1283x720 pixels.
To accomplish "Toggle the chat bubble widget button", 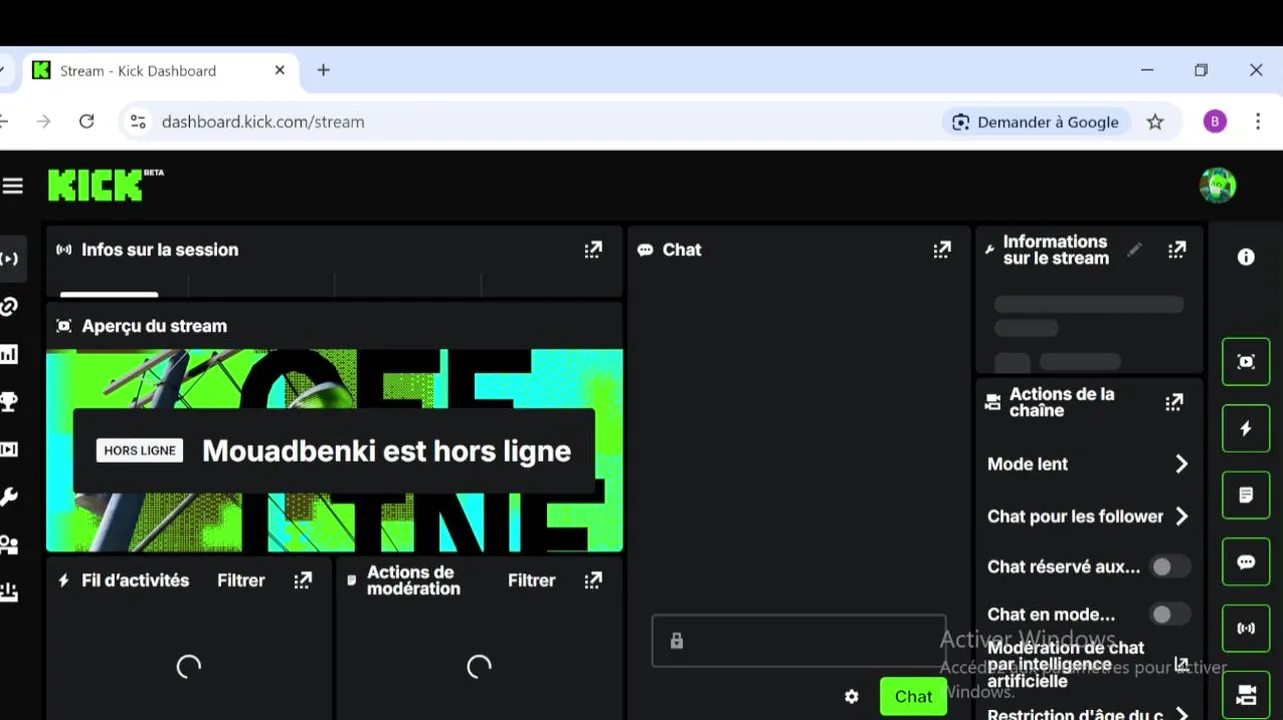I will [1246, 562].
